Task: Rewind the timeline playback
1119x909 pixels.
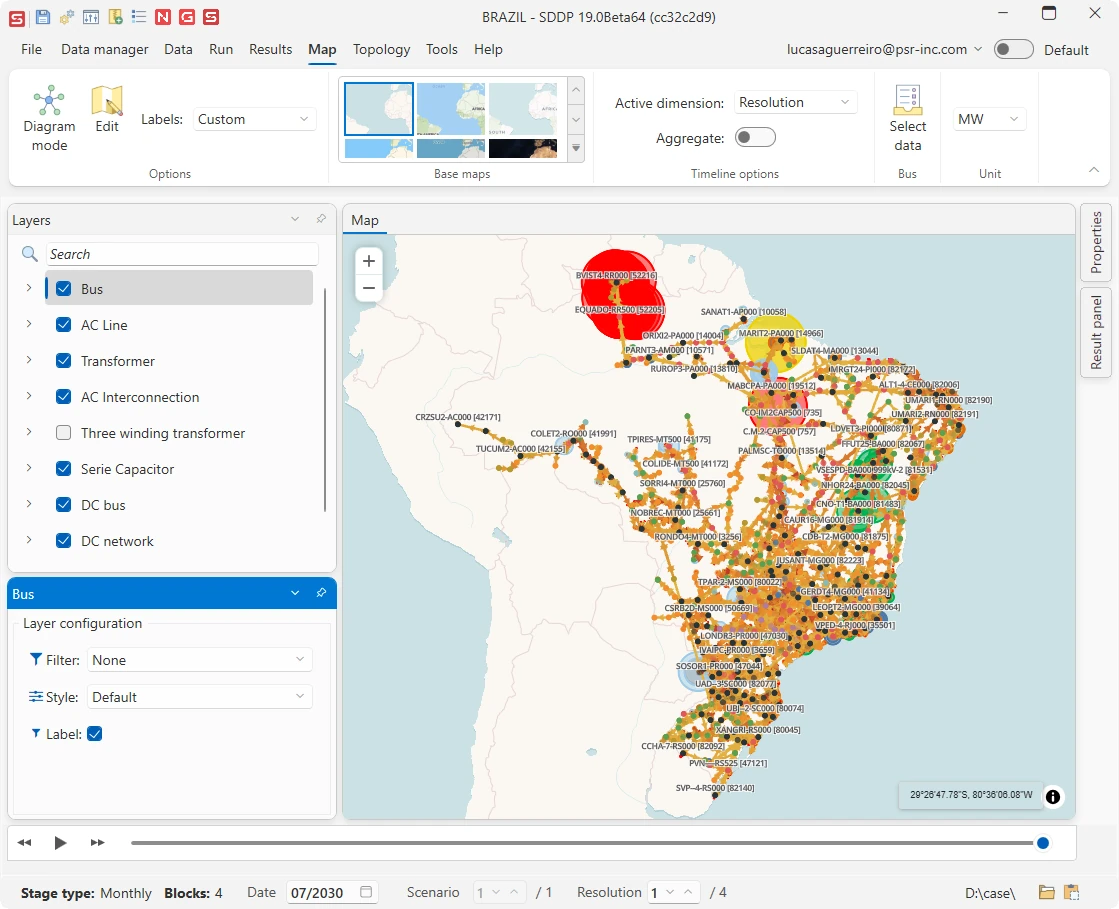Action: pos(24,843)
